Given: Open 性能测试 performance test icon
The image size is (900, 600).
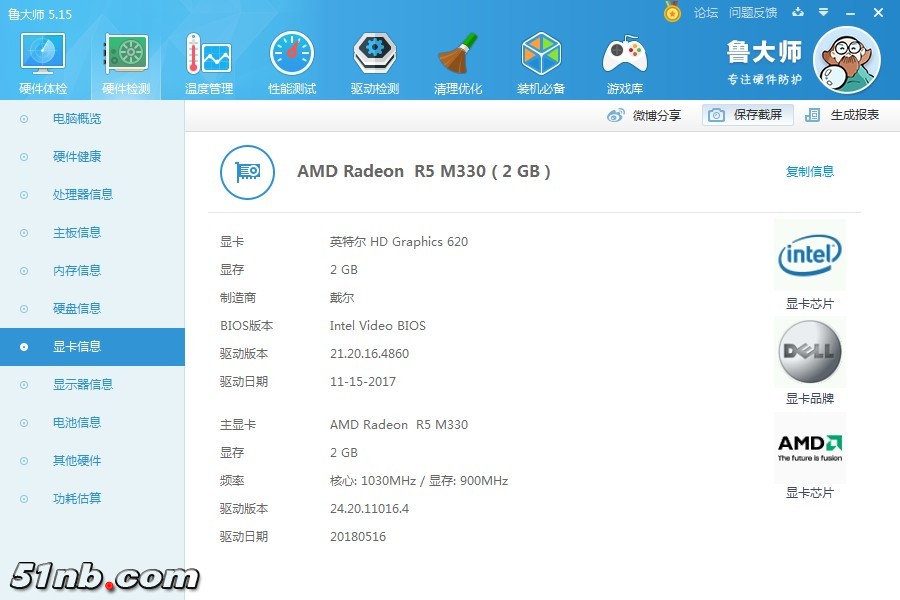Looking at the screenshot, I should (x=292, y=64).
